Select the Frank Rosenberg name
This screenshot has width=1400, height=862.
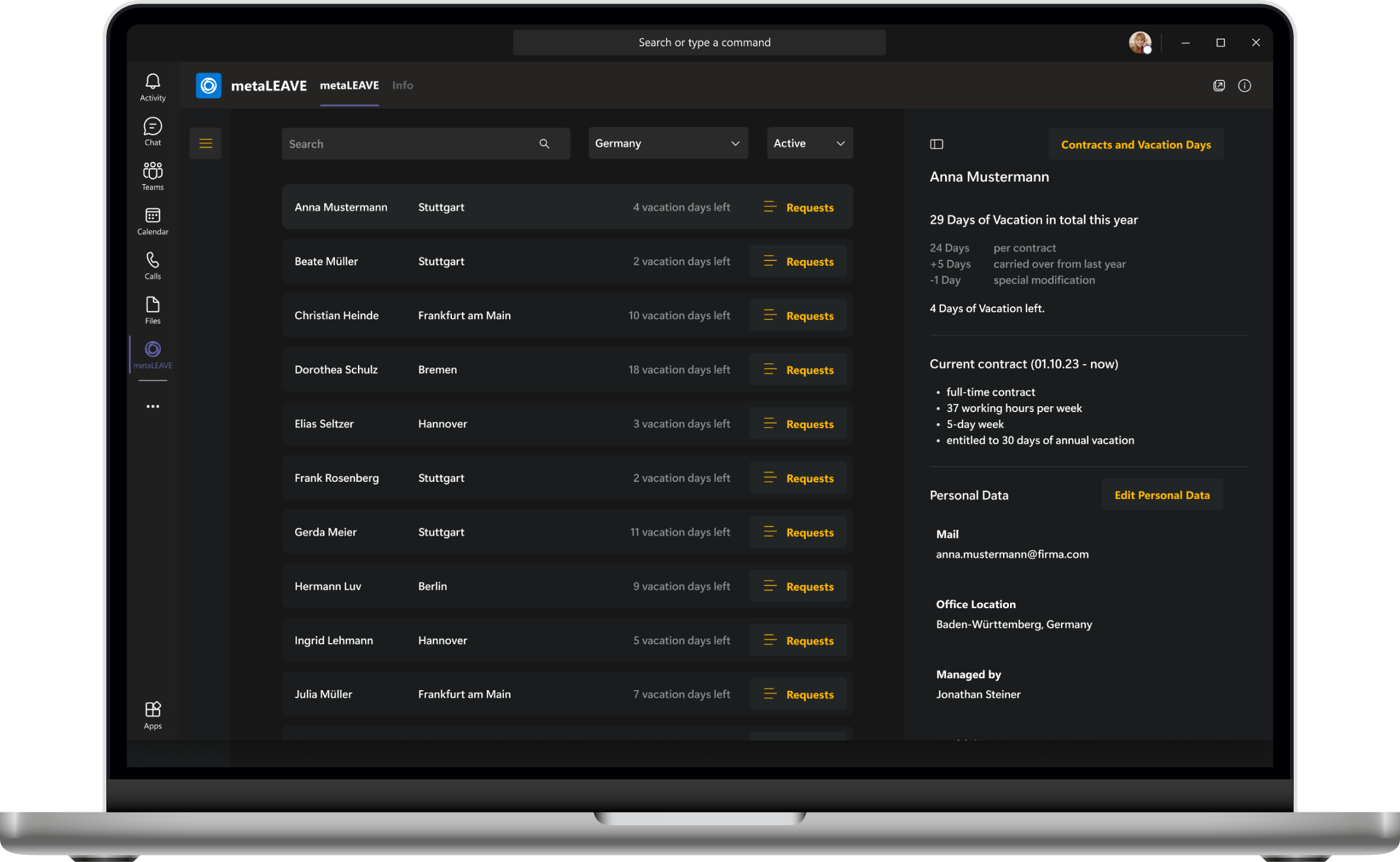pos(336,478)
